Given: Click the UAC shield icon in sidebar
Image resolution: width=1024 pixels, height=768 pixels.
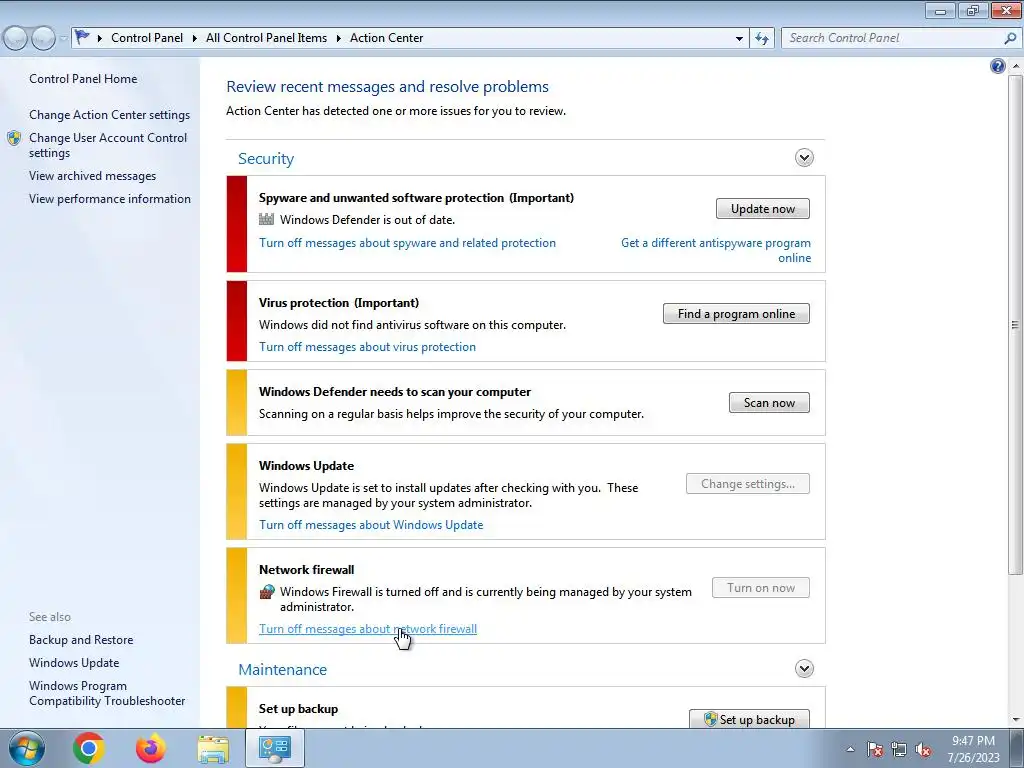Looking at the screenshot, I should click(14, 138).
